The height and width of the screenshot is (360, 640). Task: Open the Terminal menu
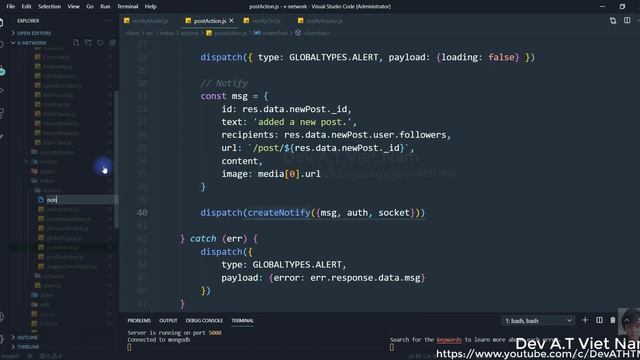(x=127, y=7)
